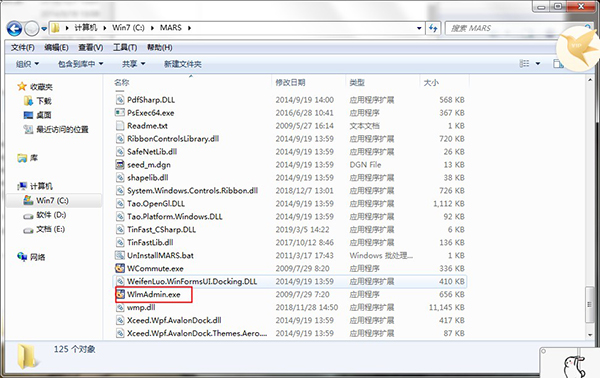
Task: Select the UnInstallMARS.bat file icon
Action: tap(120, 256)
